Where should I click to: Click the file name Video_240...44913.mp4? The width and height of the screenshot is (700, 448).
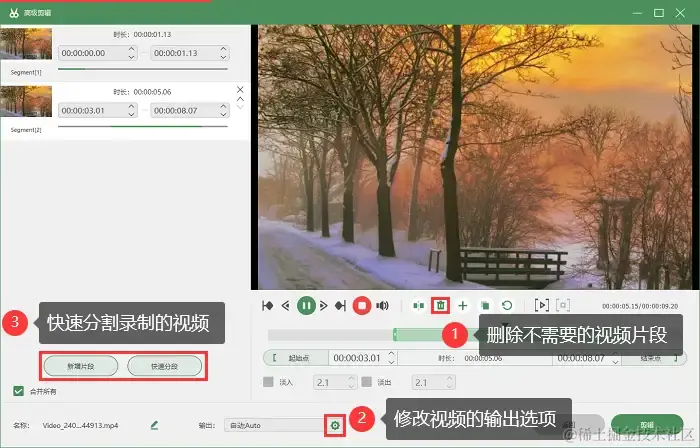tap(80, 426)
